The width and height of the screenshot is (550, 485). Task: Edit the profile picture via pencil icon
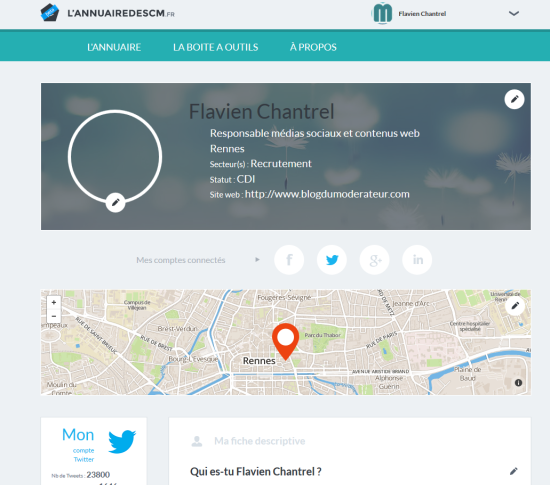pos(115,202)
